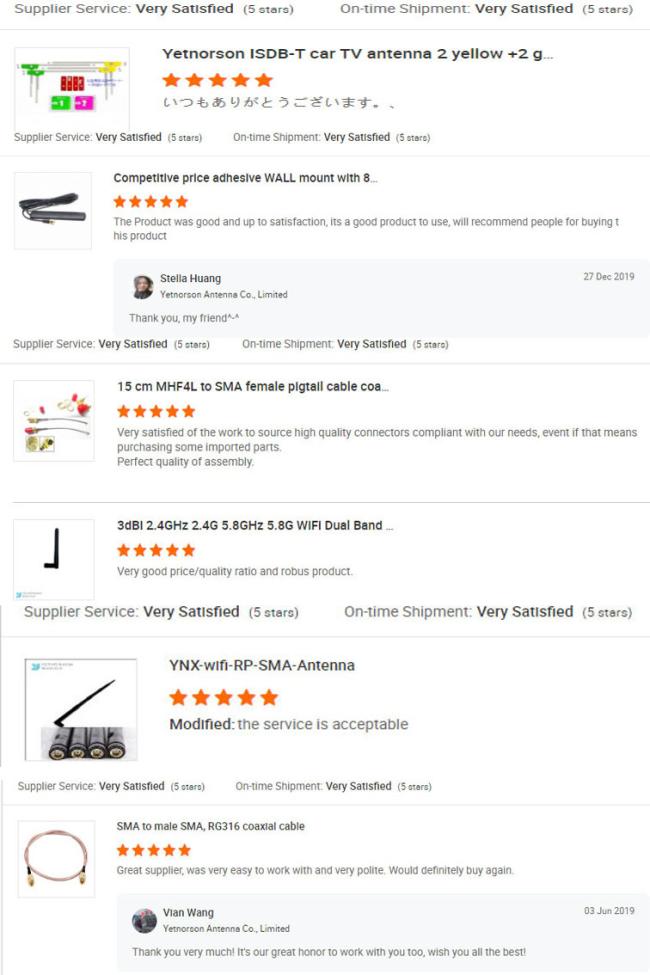The width and height of the screenshot is (650, 975).
Task: Open SMA to male SMA, RG316 coaxial cable link
Action: [x=211, y=826]
